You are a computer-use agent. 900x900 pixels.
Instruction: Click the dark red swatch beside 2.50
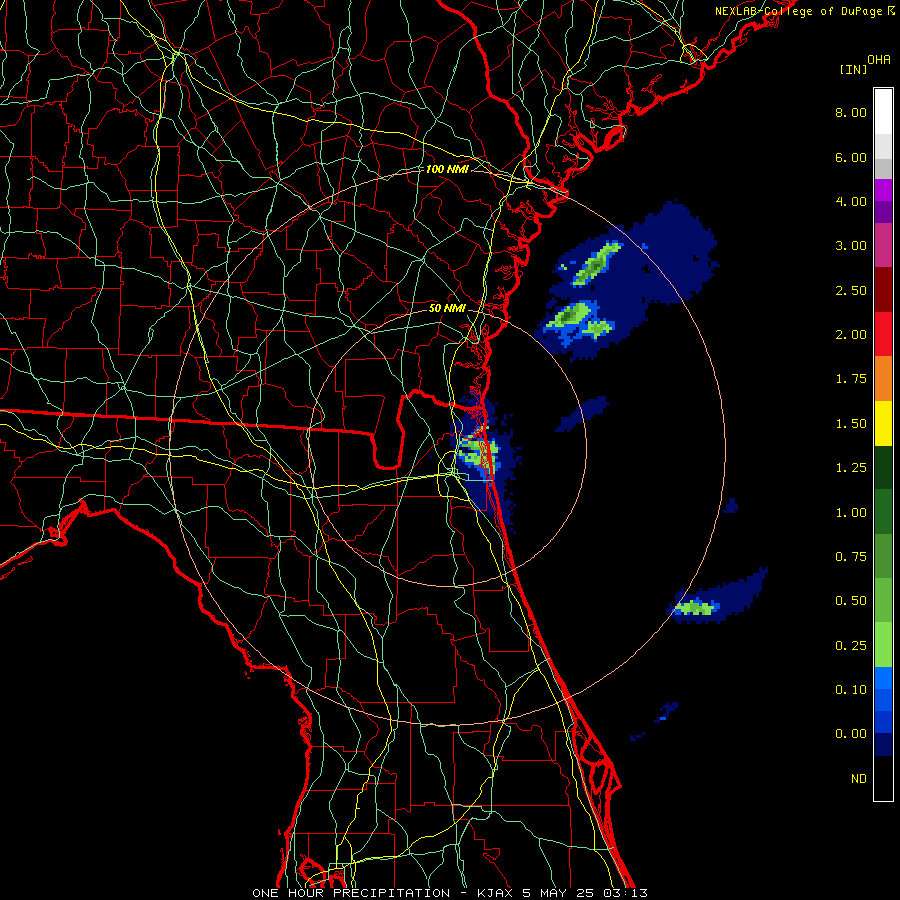(x=883, y=290)
